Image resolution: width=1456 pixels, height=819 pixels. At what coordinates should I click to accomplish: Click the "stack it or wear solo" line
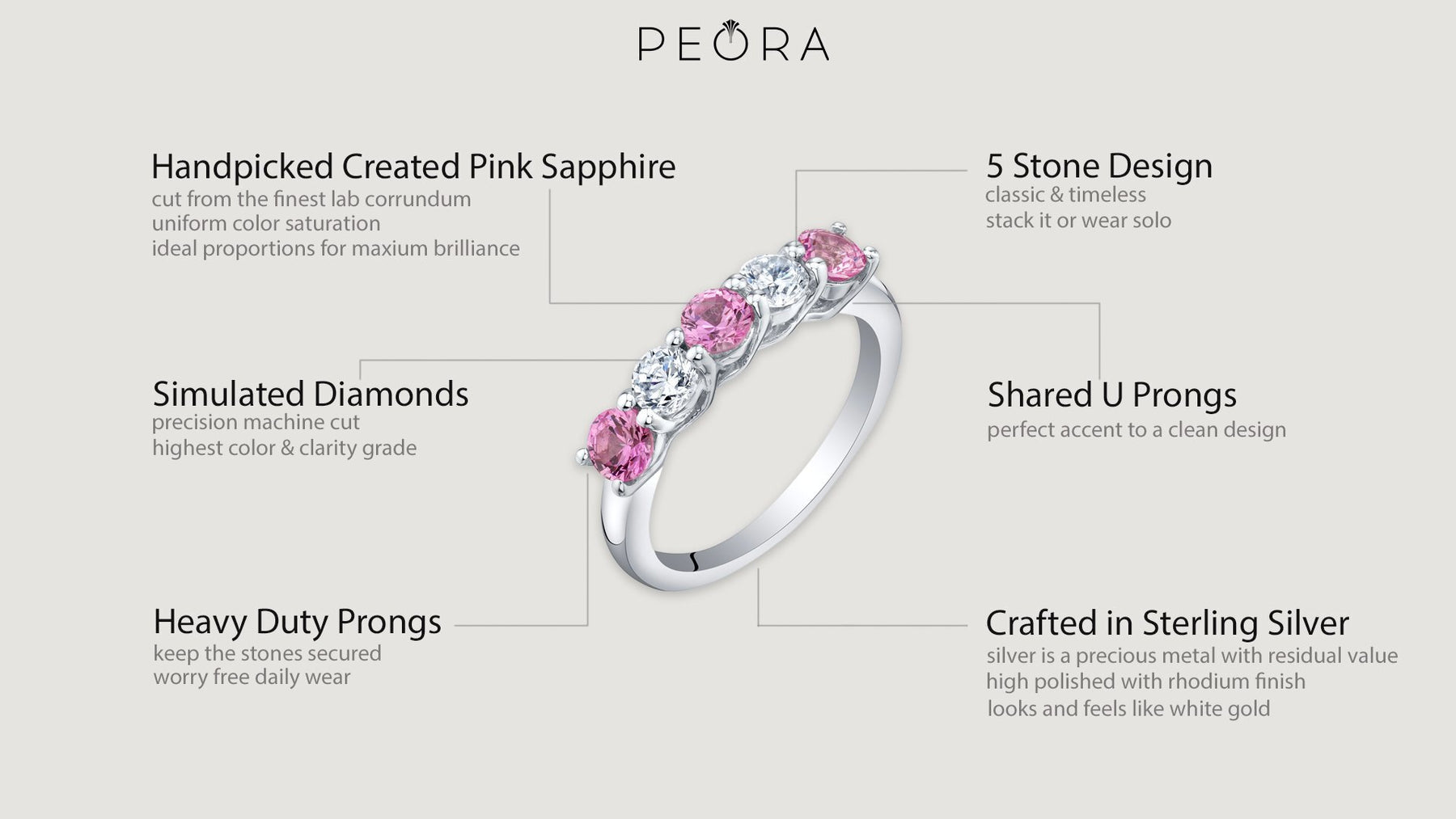1078,220
